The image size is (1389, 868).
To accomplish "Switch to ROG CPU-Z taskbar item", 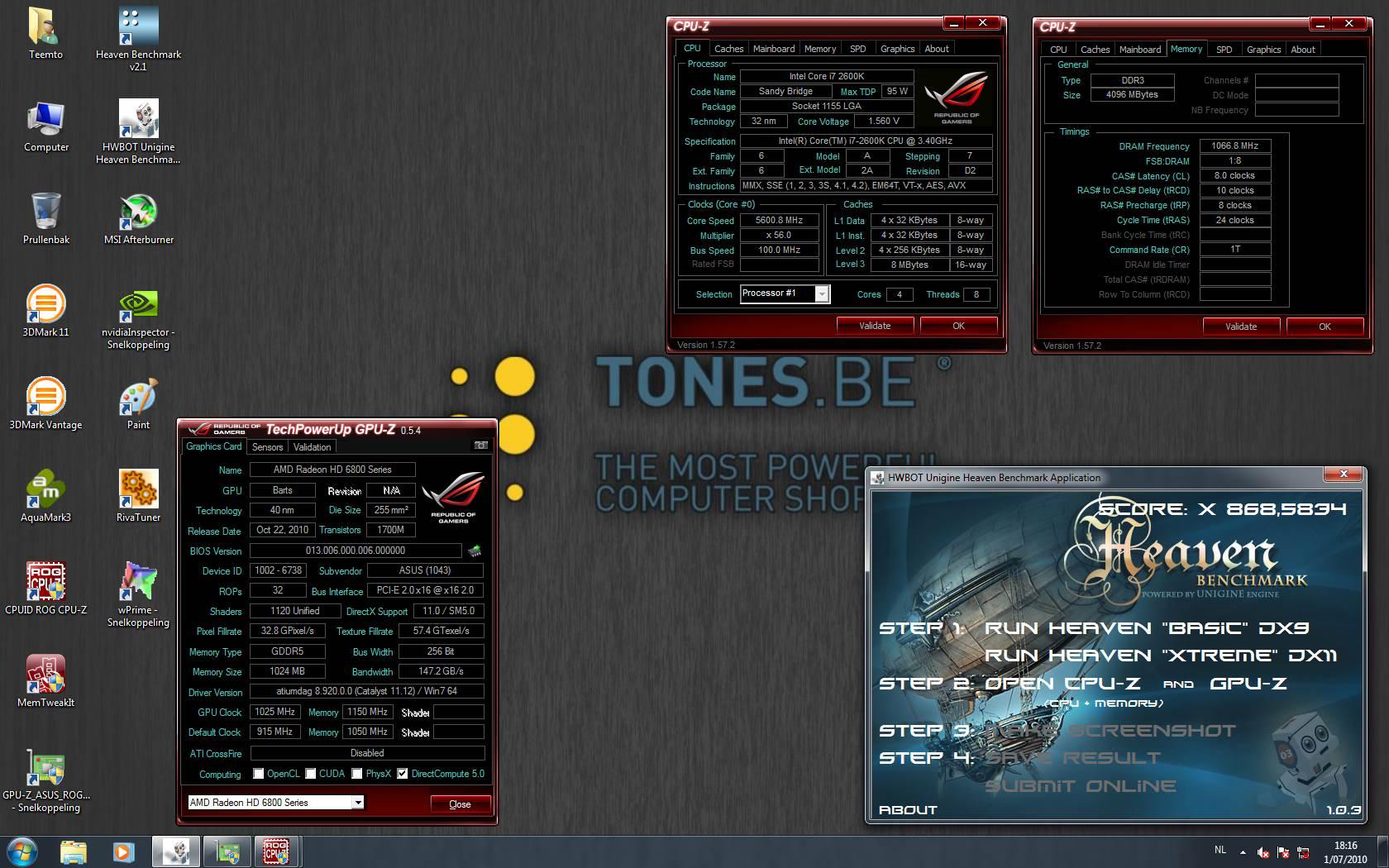I will click(x=277, y=851).
